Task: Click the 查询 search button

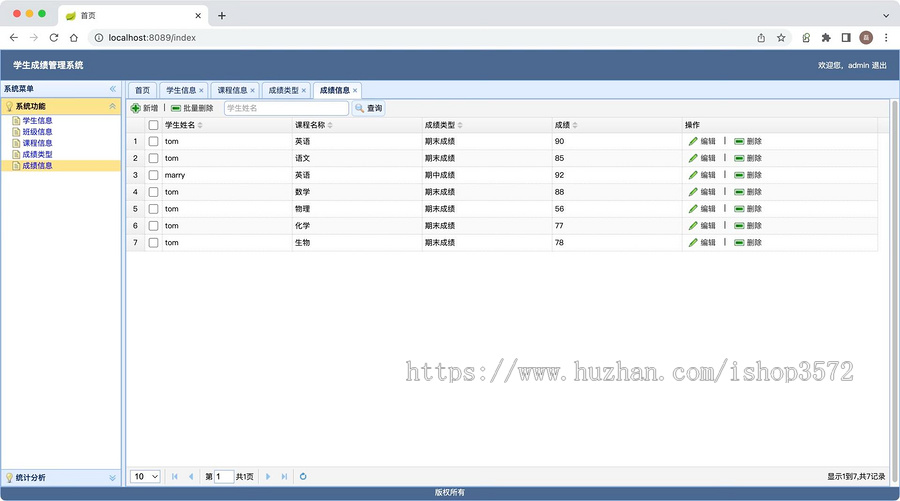Action: point(368,108)
